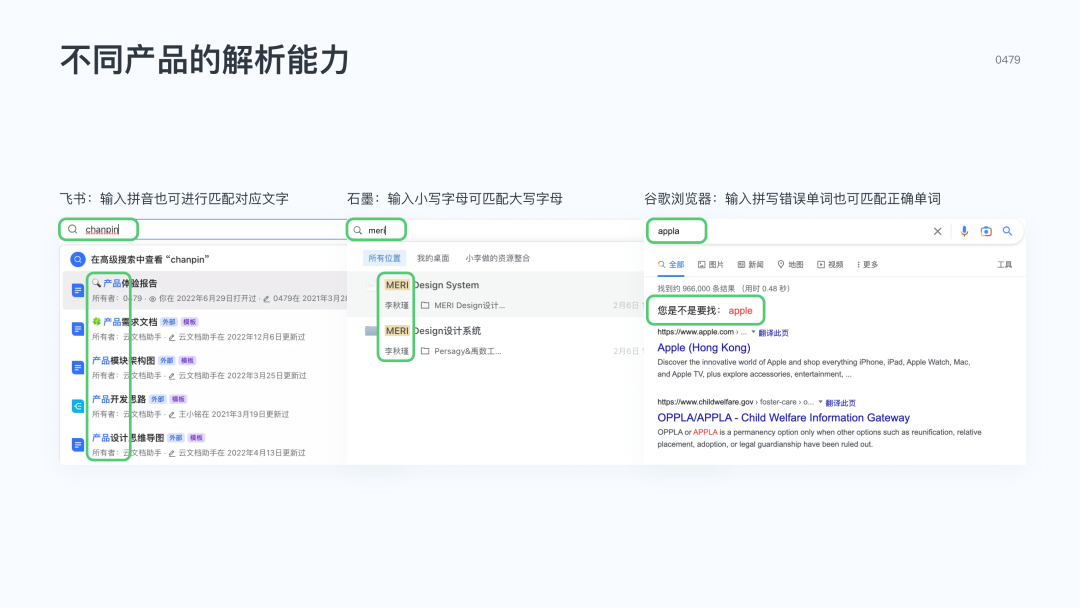The width and height of the screenshot is (1080, 608).
Task: Switch to the 新闻 results tab
Action: pyautogui.click(x=751, y=264)
